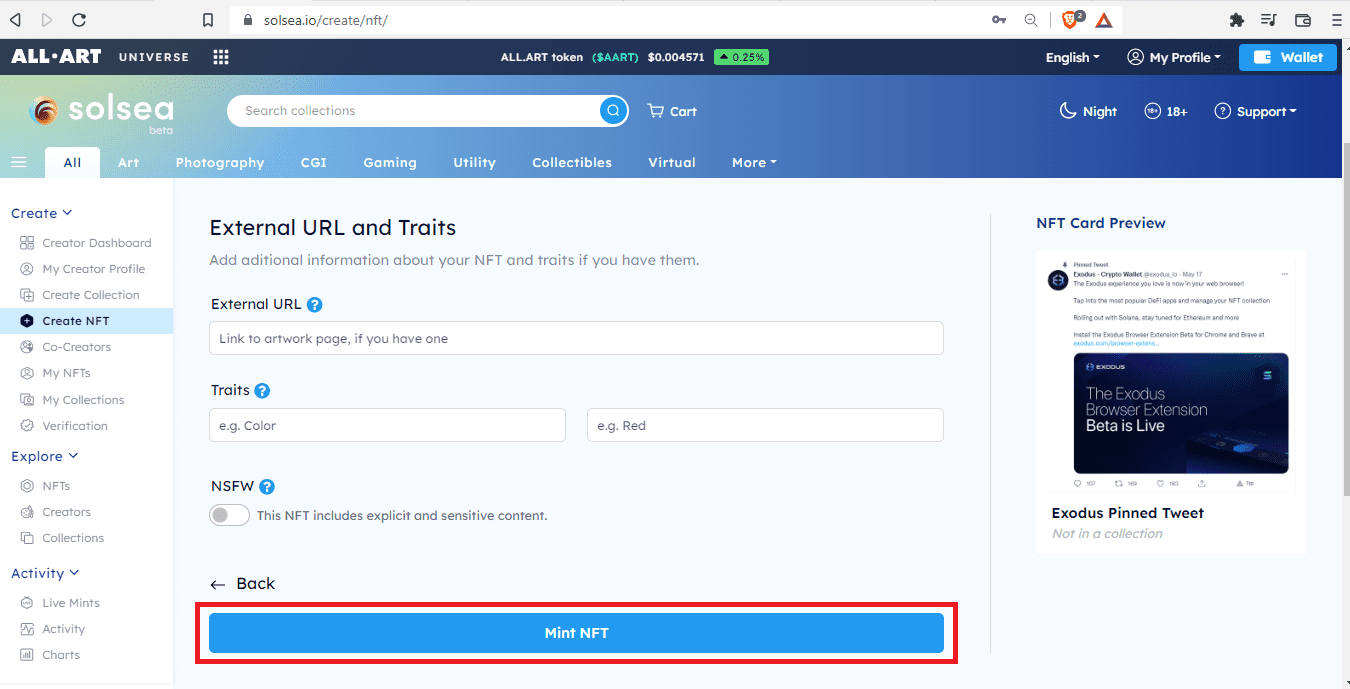The height and width of the screenshot is (689, 1350).
Task: Toggle the 18+ content filter
Action: click(1166, 111)
